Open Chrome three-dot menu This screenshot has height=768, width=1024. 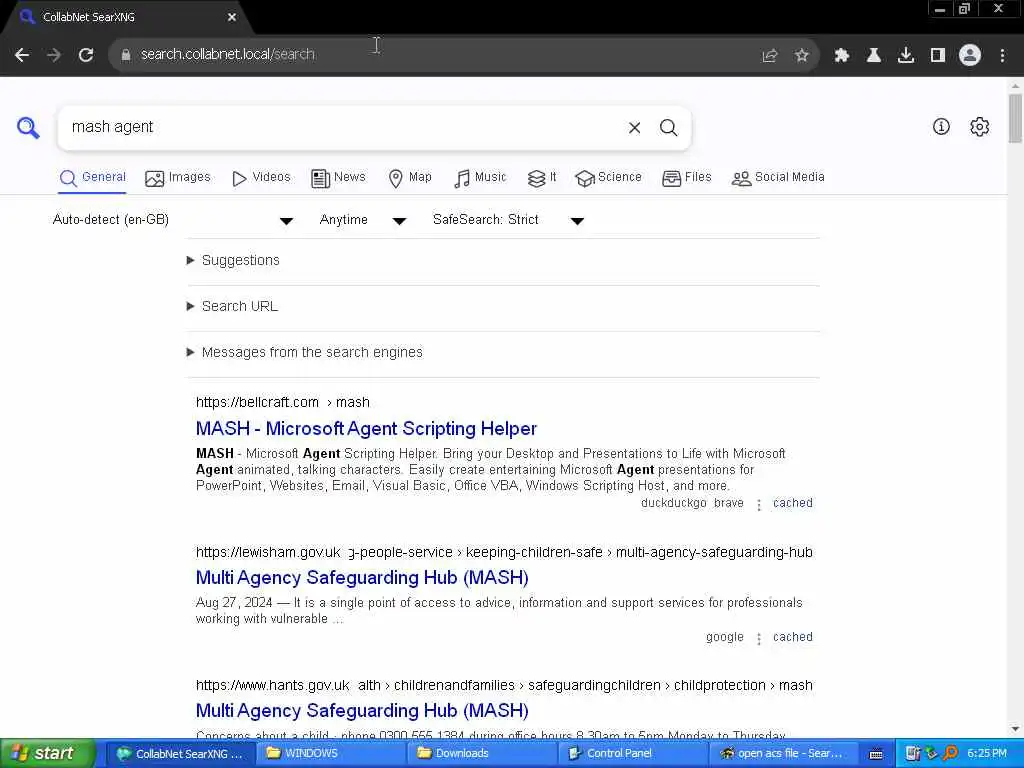pyautogui.click(x=1002, y=56)
